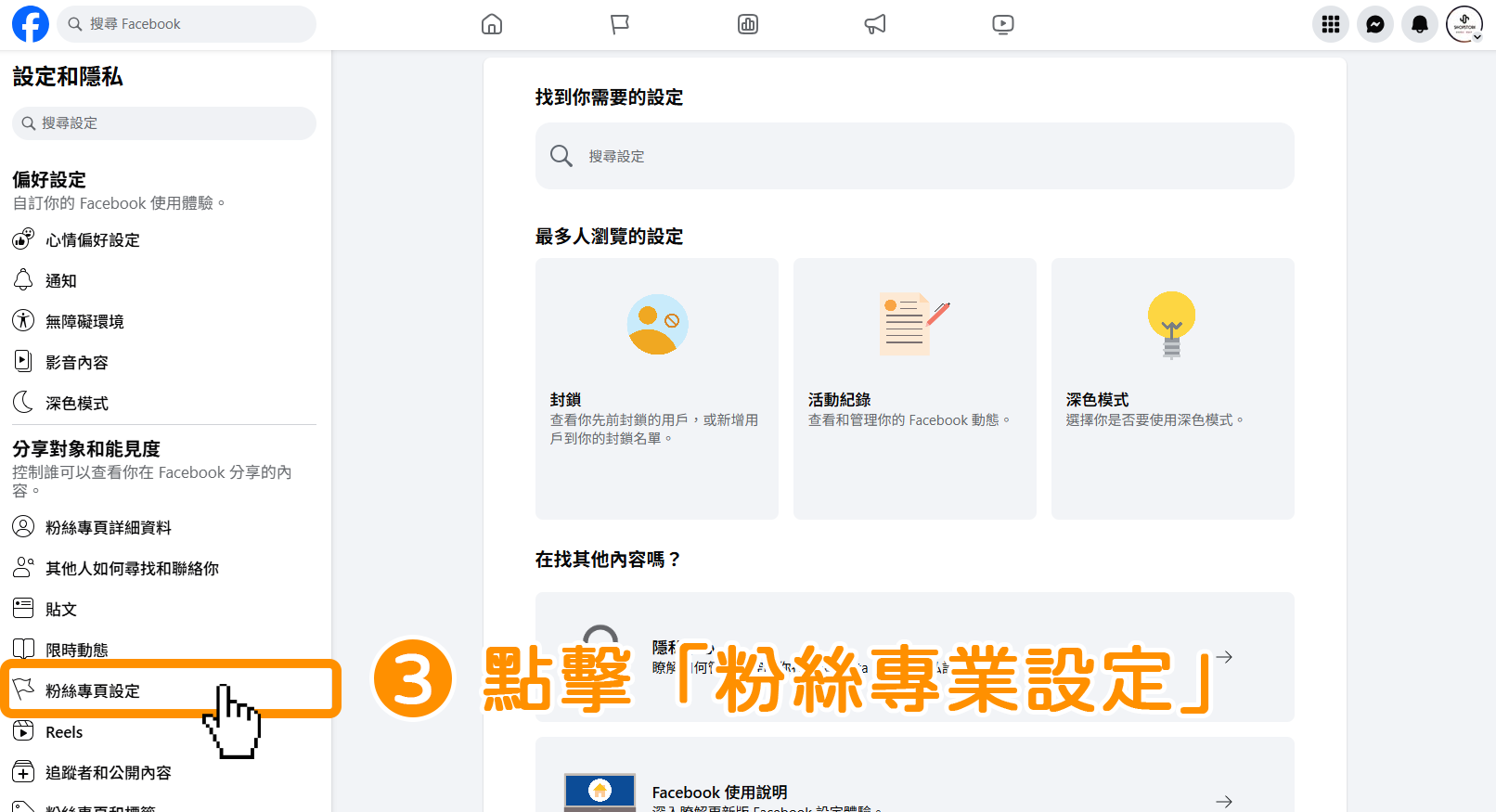The image size is (1496, 812).
Task: Click the Facebook 使用說明 laptop thumbnail
Action: 600,793
